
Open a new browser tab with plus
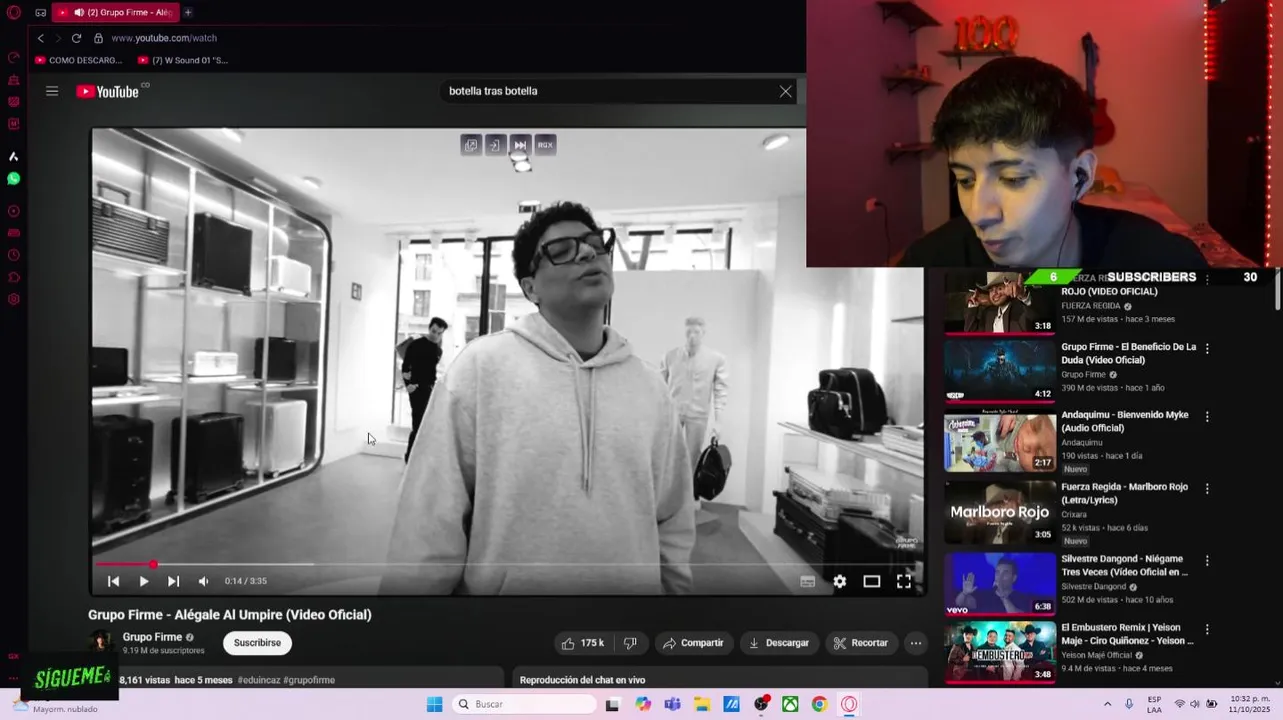point(187,12)
